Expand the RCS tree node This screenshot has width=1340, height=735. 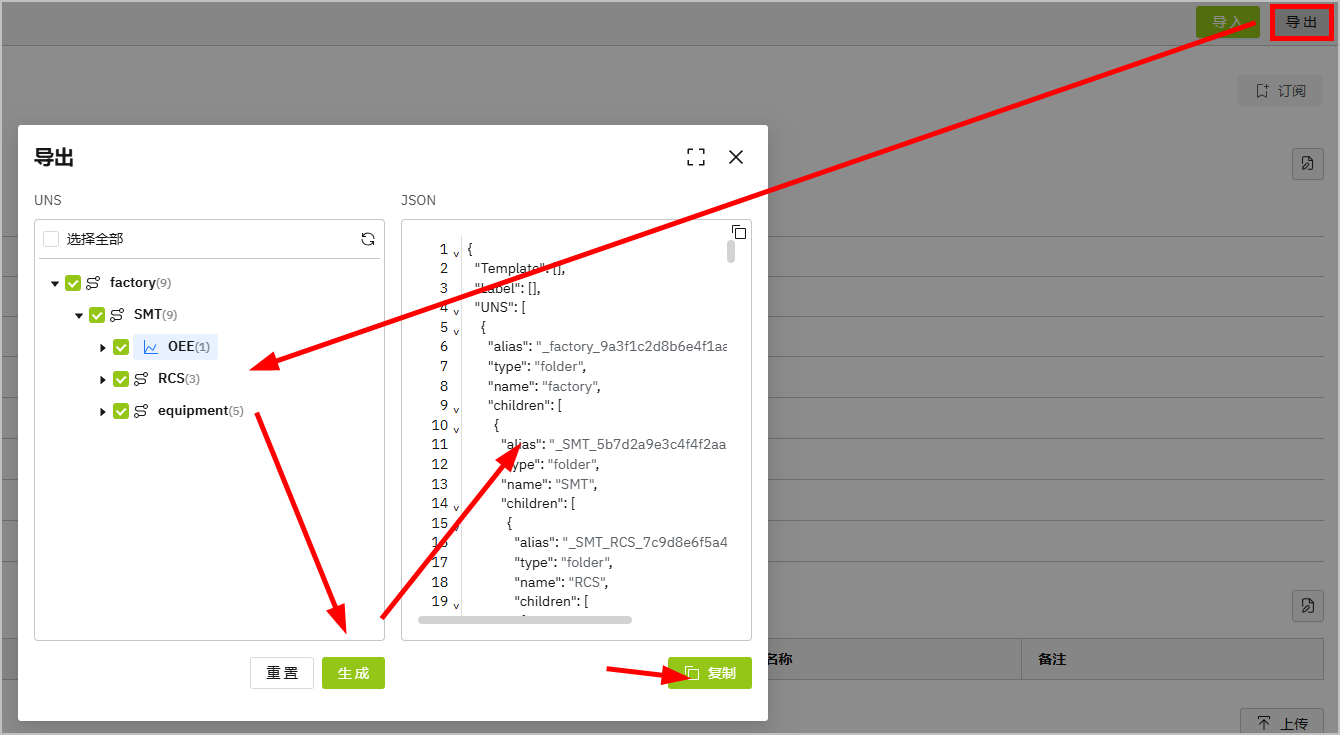[103, 379]
